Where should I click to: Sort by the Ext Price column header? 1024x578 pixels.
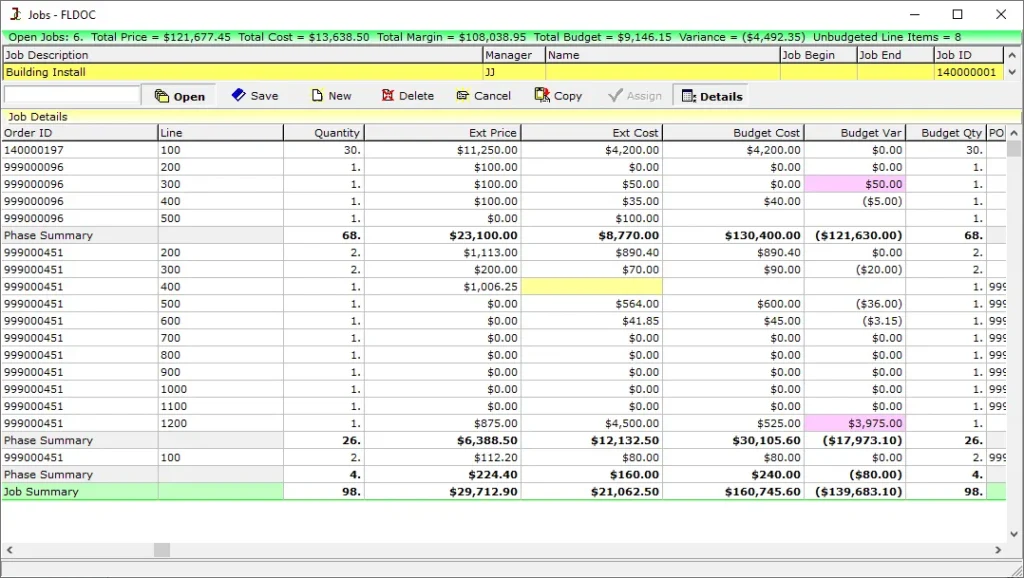click(442, 133)
